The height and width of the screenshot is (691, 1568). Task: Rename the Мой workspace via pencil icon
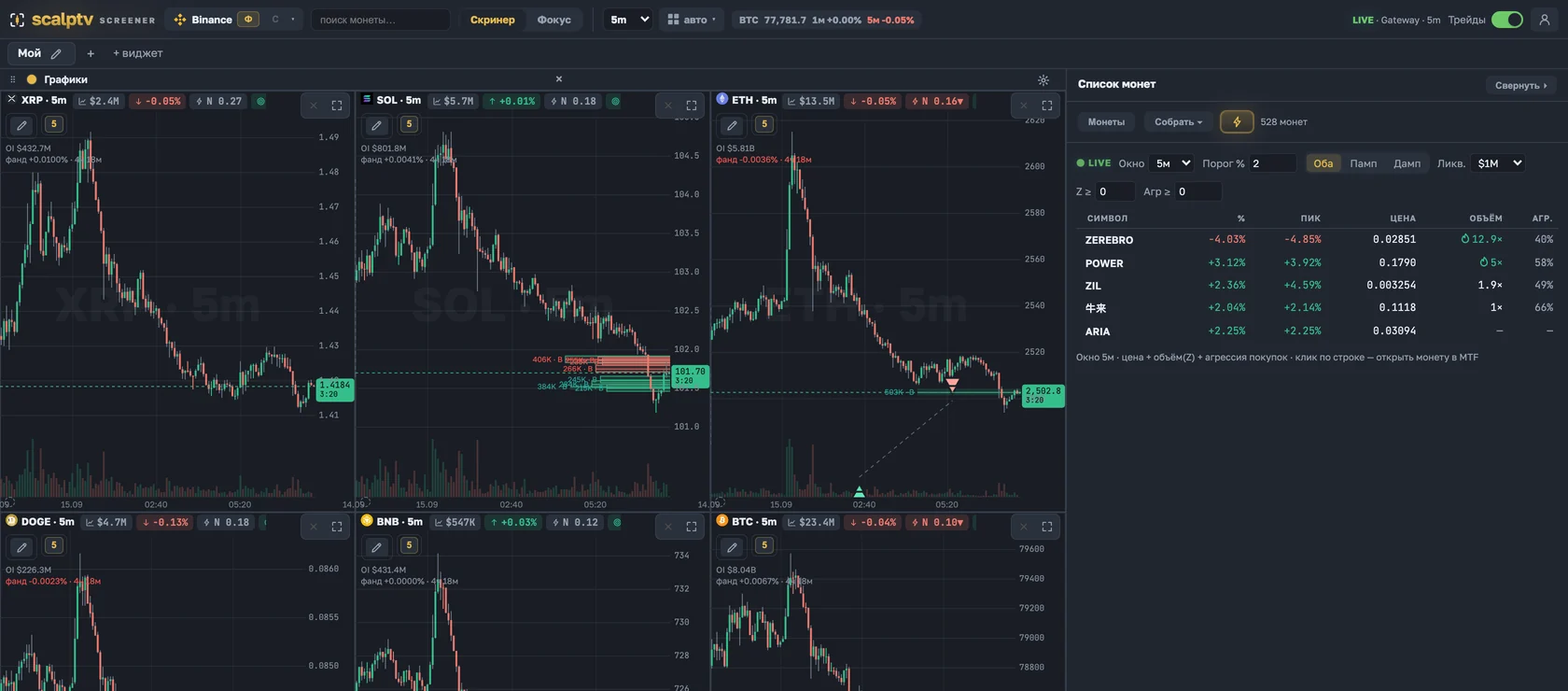tap(56, 54)
